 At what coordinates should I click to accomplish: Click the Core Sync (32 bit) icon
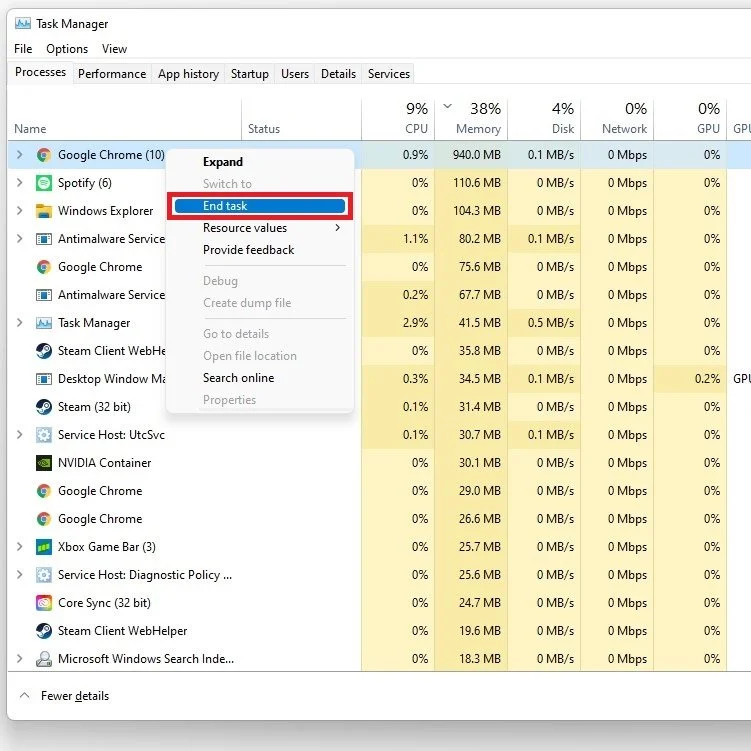click(x=44, y=603)
